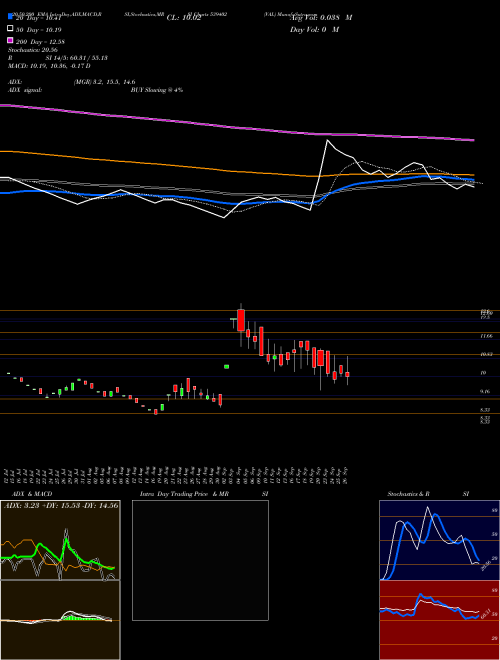Click the lowest trough of the white price line
500x660 pixels.
click(x=223, y=218)
